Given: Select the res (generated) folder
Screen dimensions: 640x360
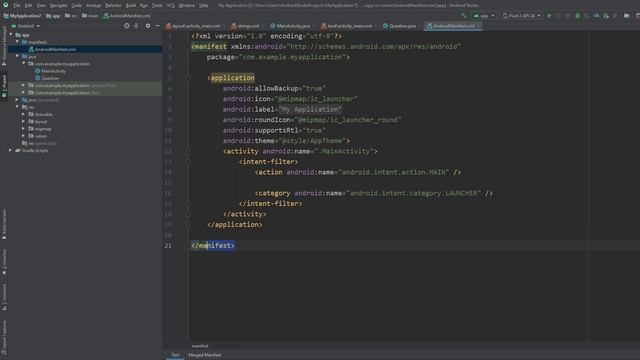Looking at the screenshot, I should click(39, 143).
